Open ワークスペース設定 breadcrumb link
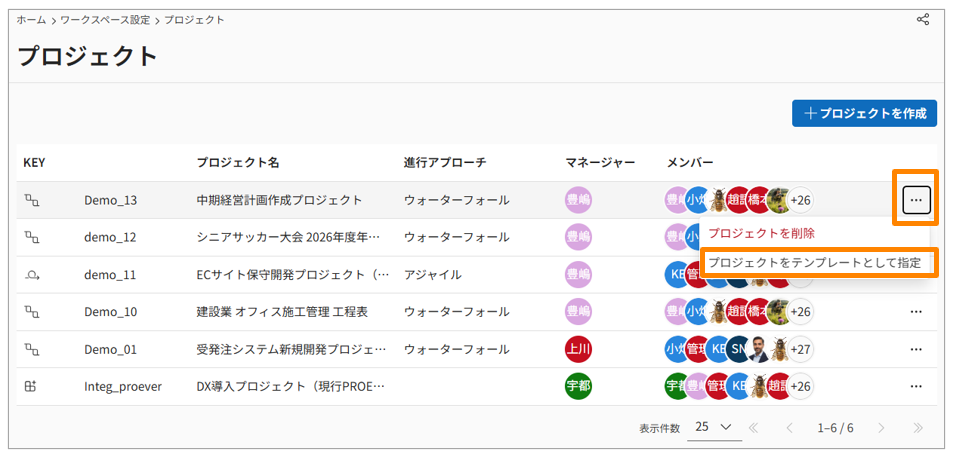 (x=106, y=19)
